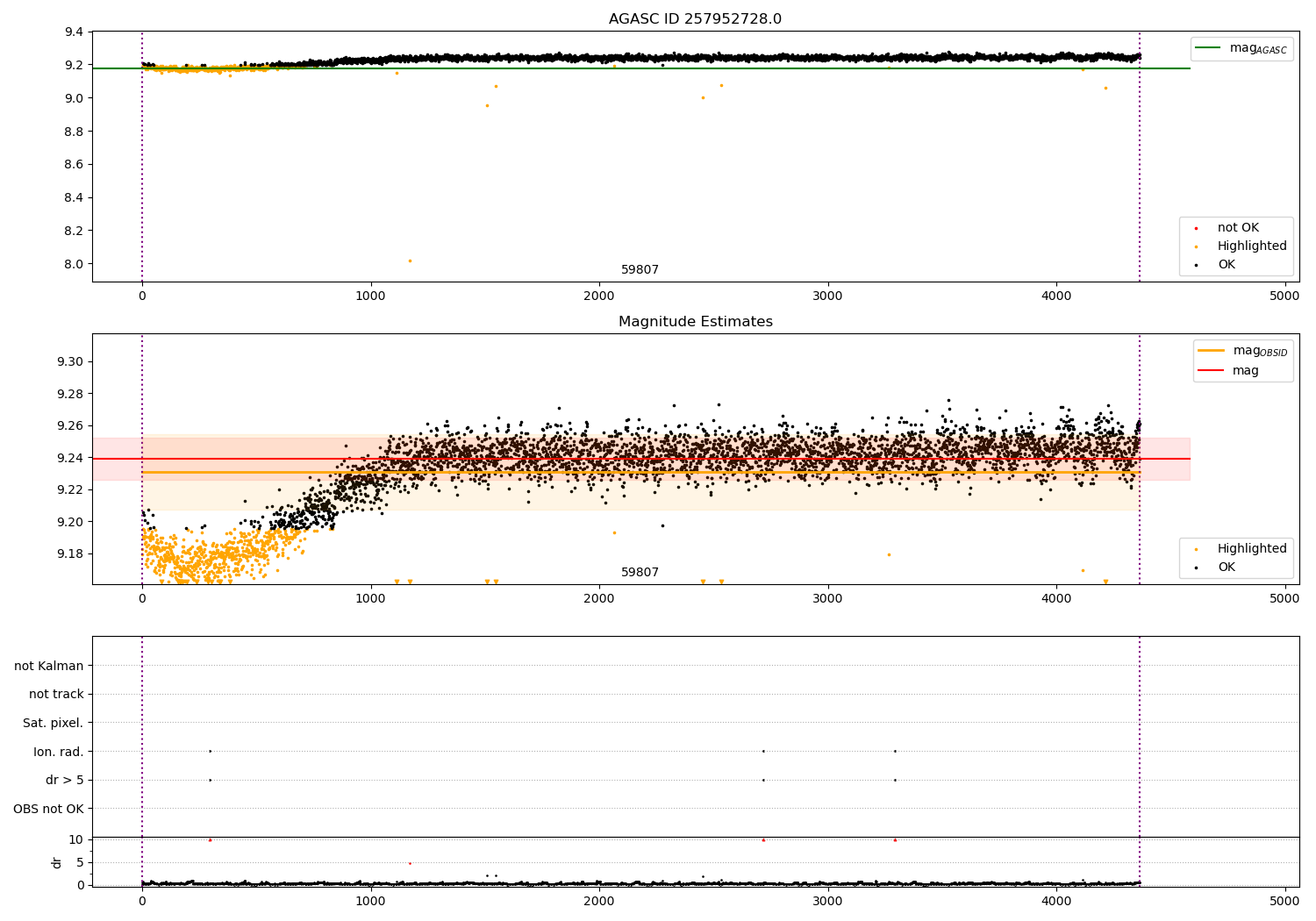The height and width of the screenshot is (921, 1316).
Task: Click the 4000 x-axis tick under the bottom plot
Action: click(1056, 900)
